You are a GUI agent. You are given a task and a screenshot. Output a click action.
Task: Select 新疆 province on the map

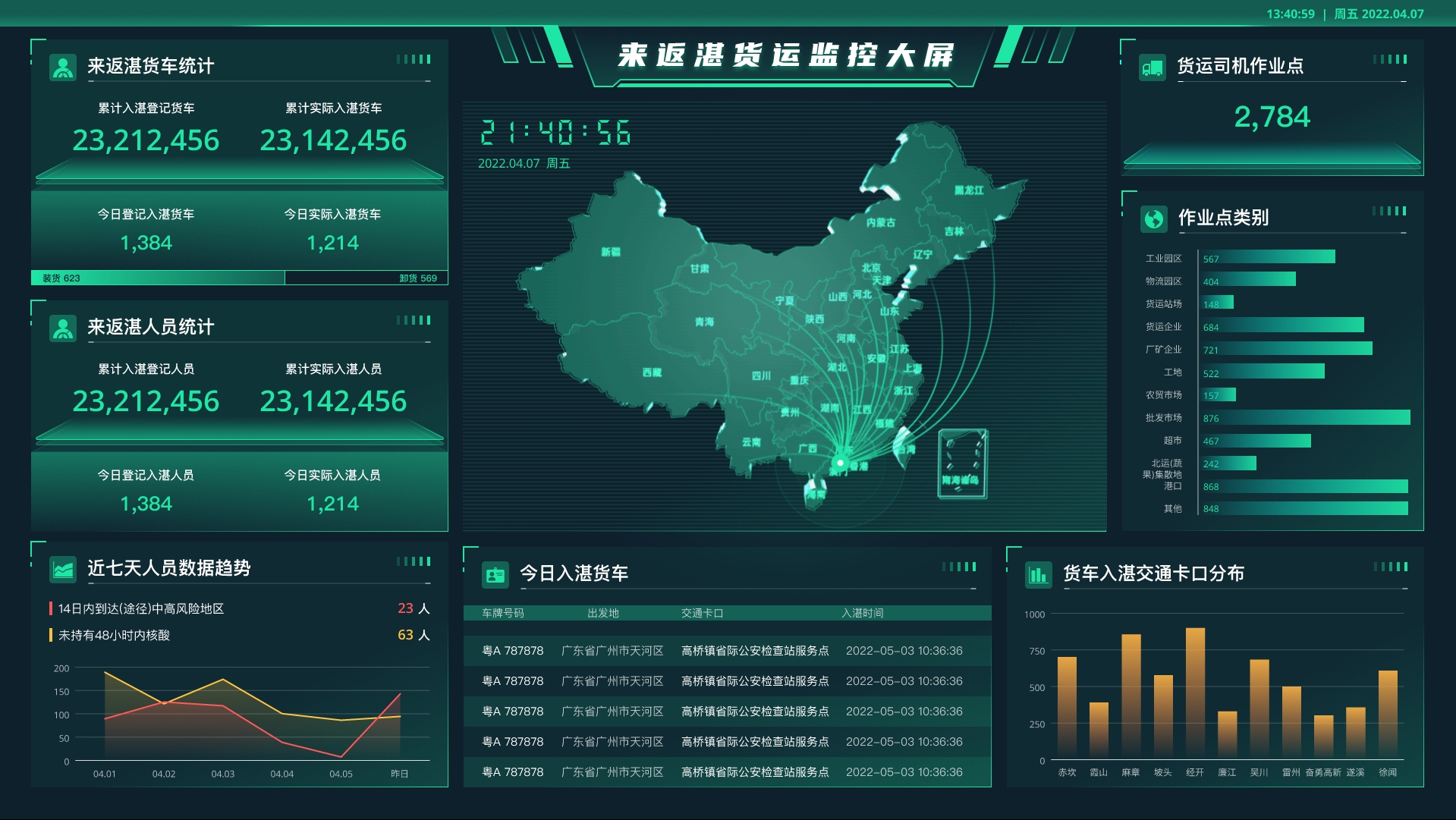(611, 253)
